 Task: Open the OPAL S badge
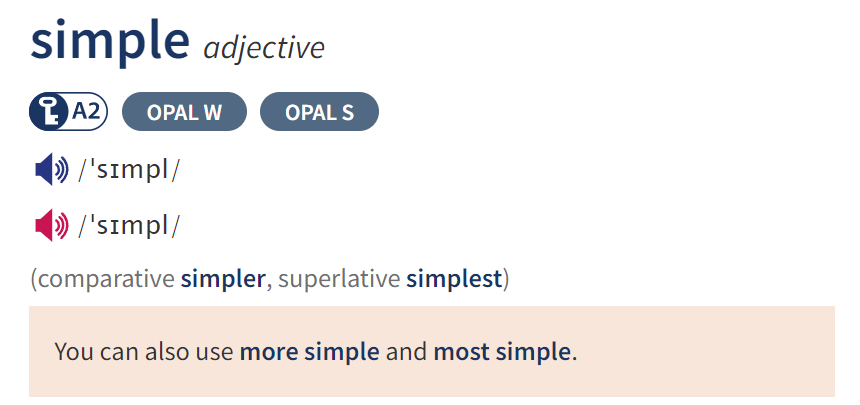319,112
